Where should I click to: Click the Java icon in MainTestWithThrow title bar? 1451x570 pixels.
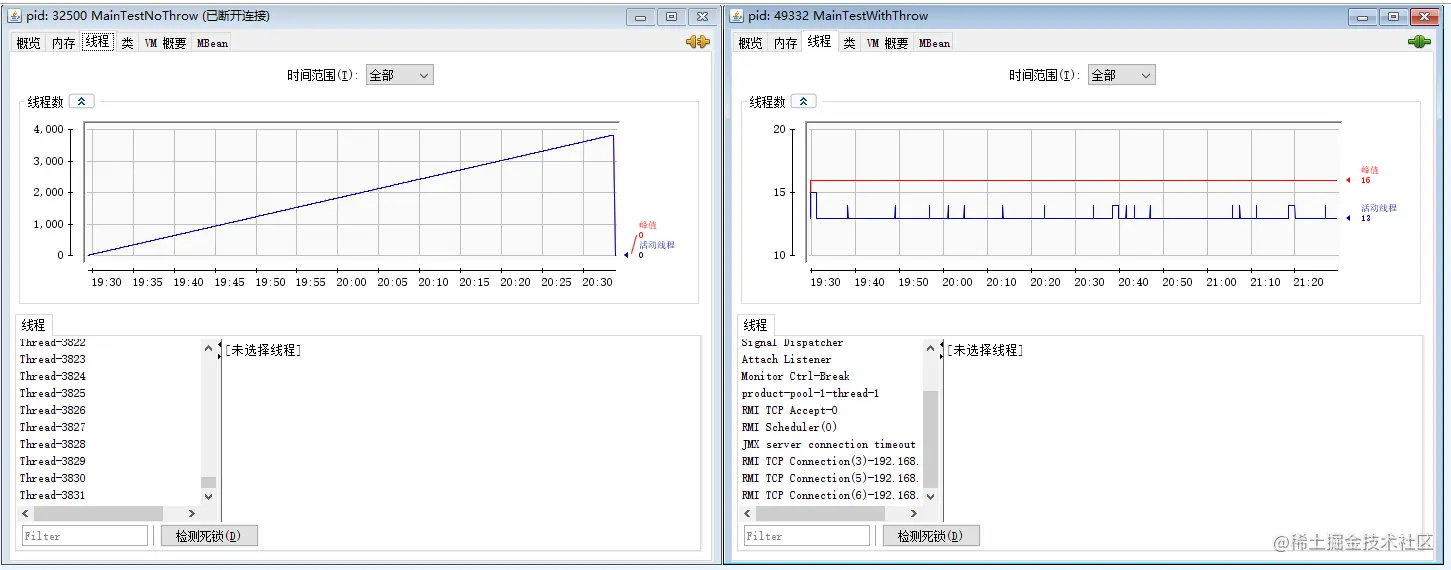coord(736,16)
